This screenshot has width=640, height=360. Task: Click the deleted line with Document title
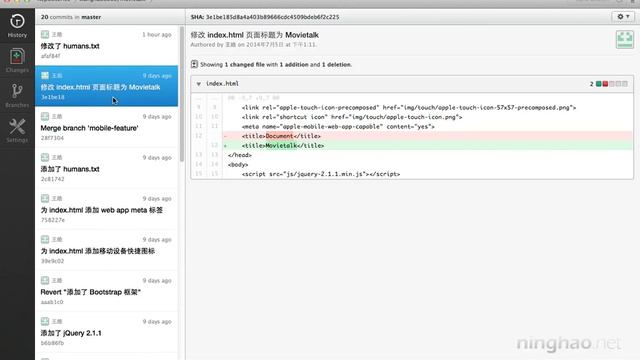click(412, 136)
